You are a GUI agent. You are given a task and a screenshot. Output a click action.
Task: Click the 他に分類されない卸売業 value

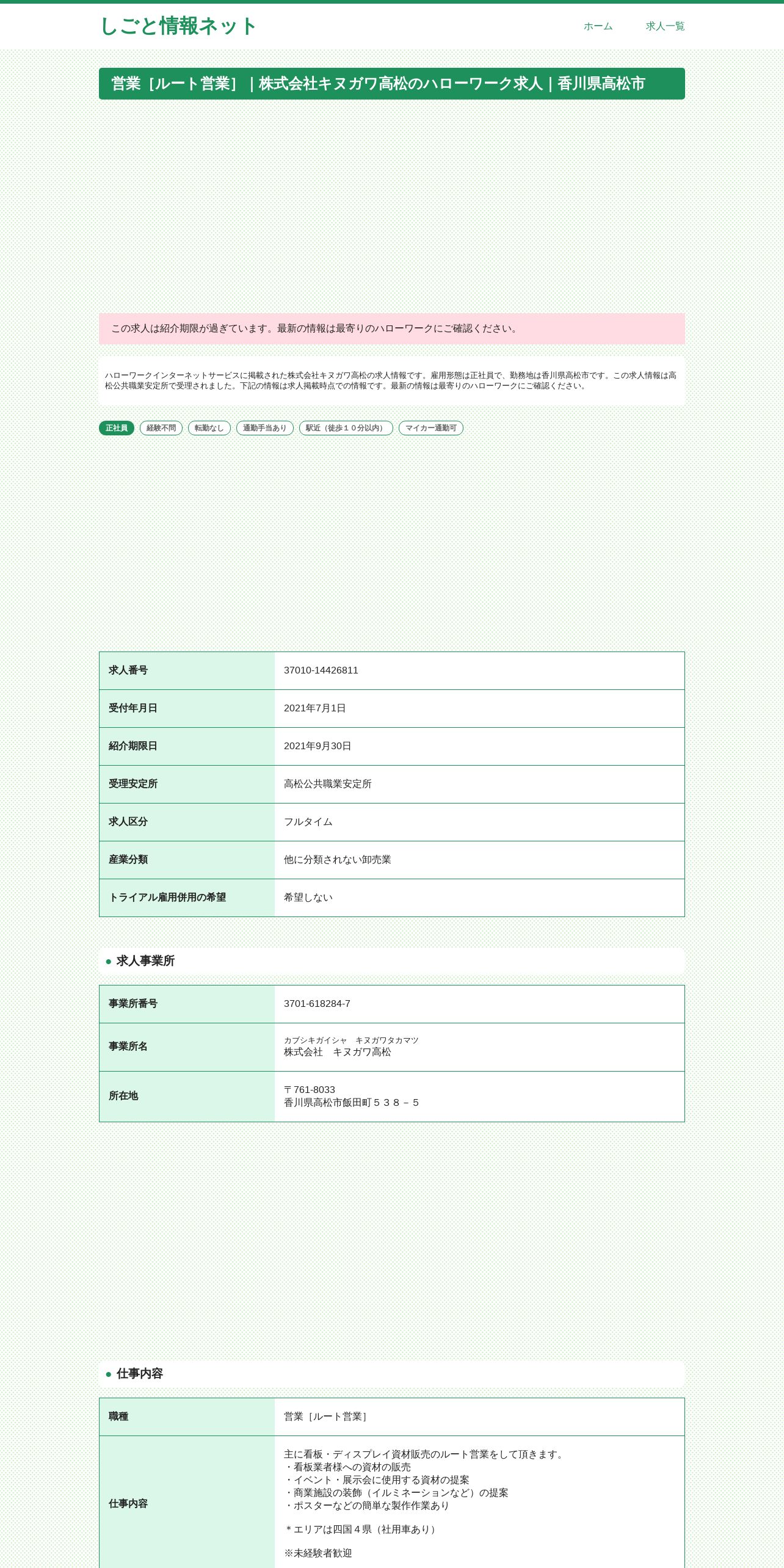pos(338,860)
